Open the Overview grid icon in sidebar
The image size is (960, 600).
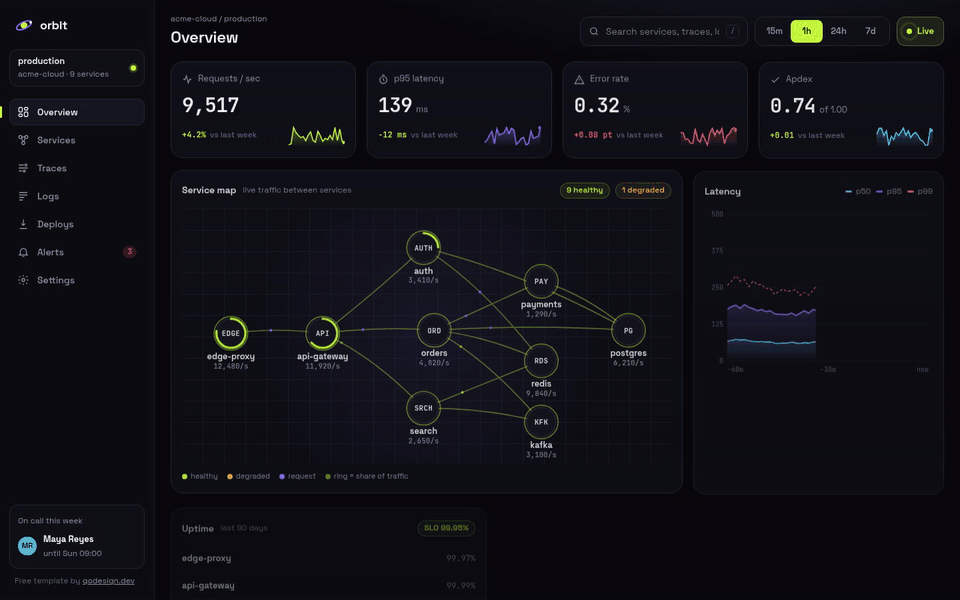[23, 112]
